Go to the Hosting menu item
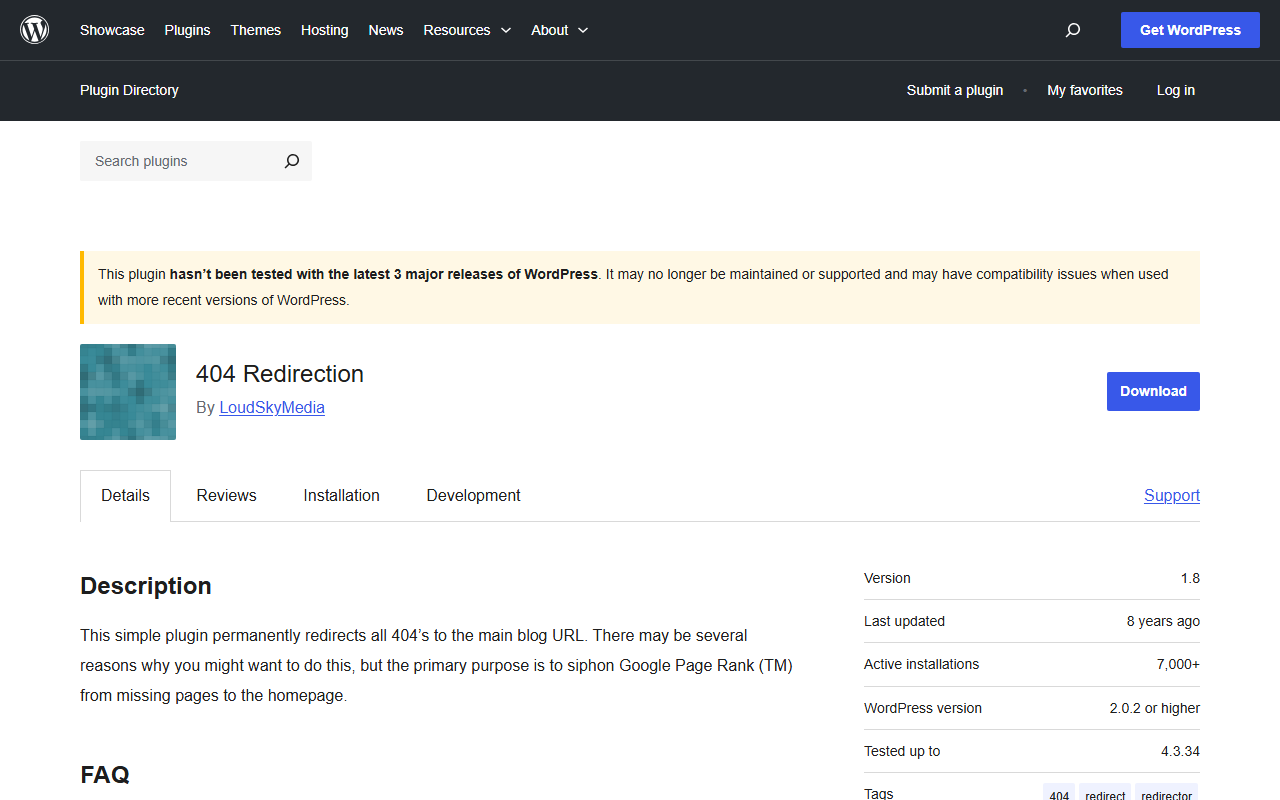 tap(325, 30)
